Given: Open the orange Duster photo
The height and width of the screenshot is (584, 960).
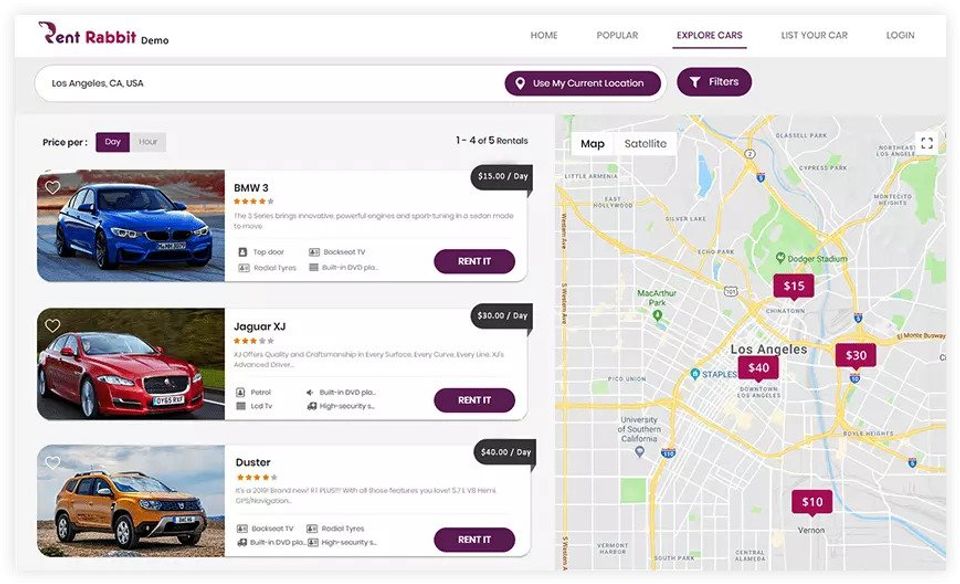Looking at the screenshot, I should pos(131,501).
